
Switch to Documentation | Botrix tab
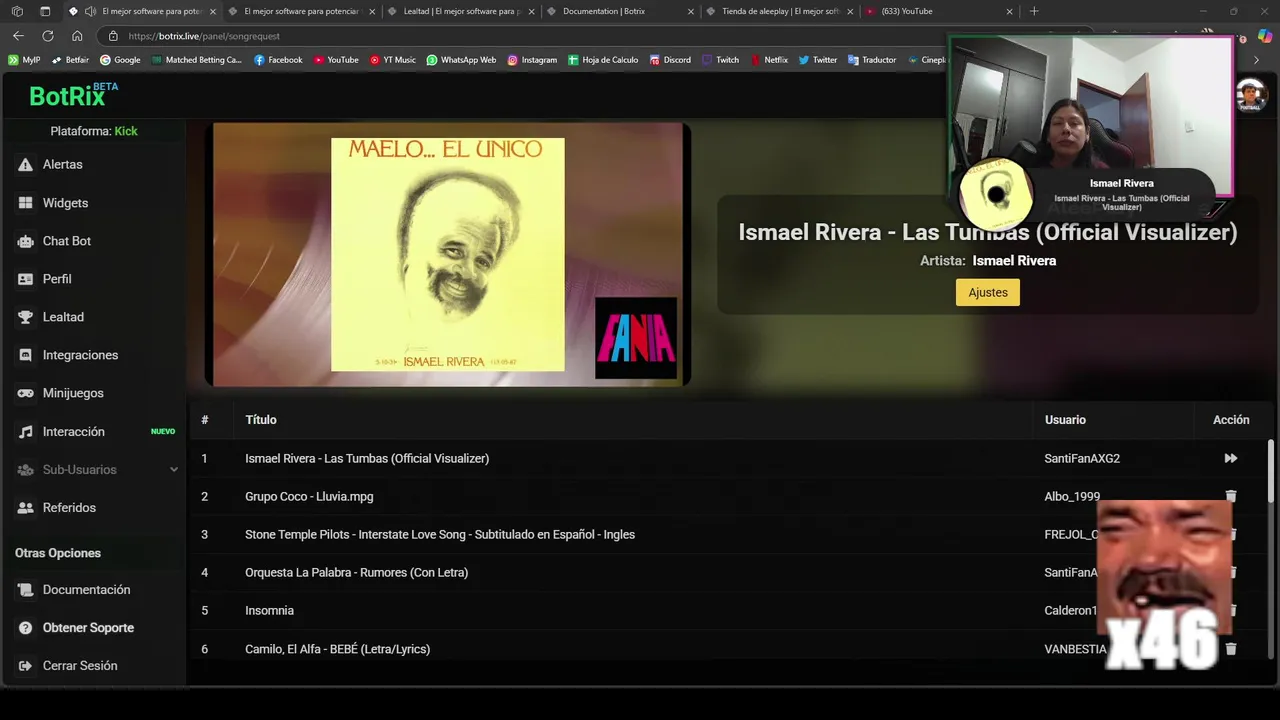(x=619, y=11)
